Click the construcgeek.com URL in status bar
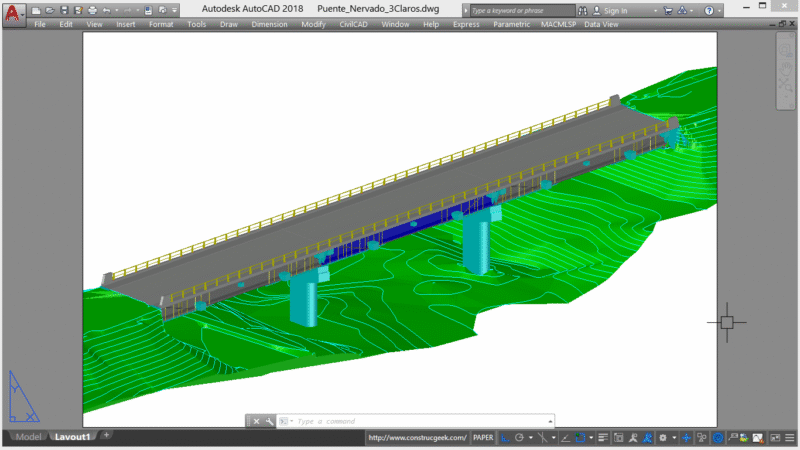This screenshot has height=450, width=800. 417,438
